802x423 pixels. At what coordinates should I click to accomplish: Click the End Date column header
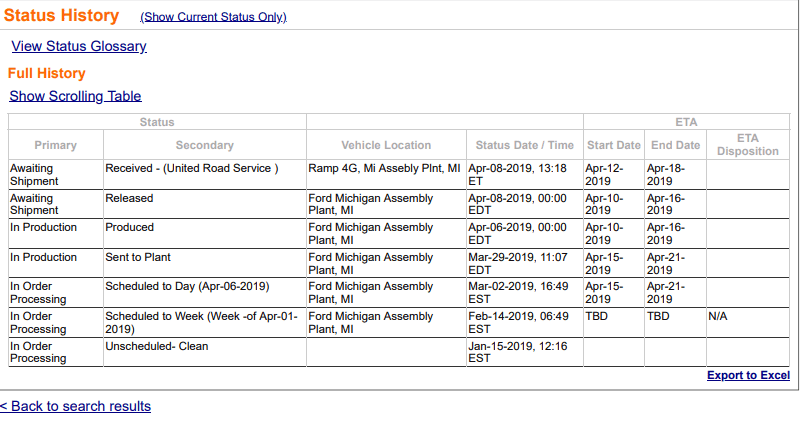[x=676, y=145]
